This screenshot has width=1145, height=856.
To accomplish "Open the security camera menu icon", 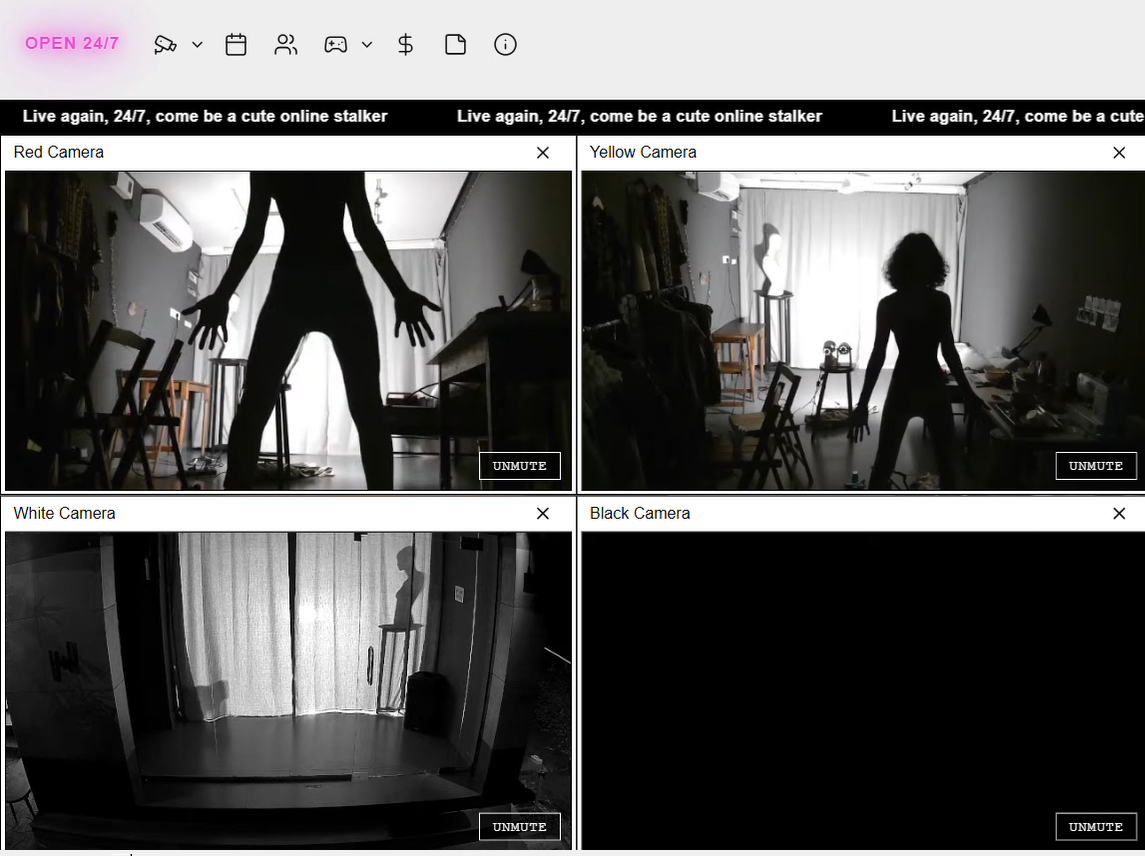I will click(165, 45).
